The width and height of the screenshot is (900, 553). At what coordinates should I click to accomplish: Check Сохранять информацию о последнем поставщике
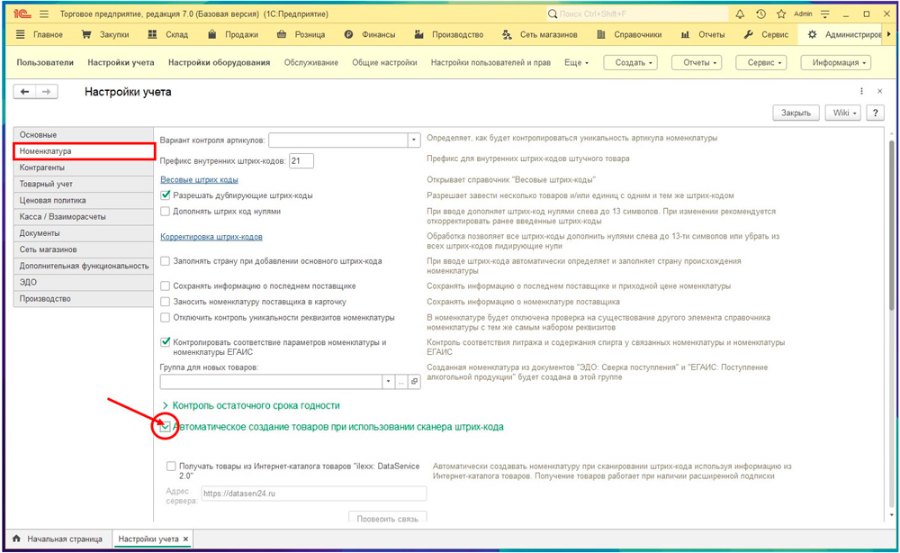point(165,285)
